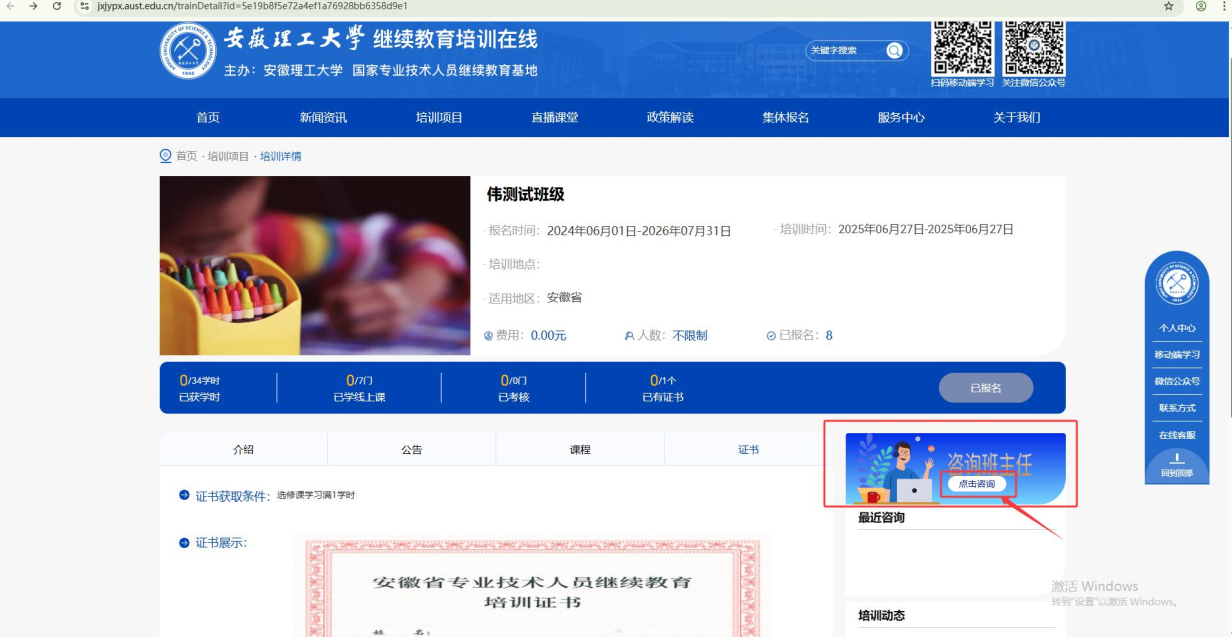Click the location pin icon in breadcrumb
The image size is (1232, 637).
pos(166,156)
